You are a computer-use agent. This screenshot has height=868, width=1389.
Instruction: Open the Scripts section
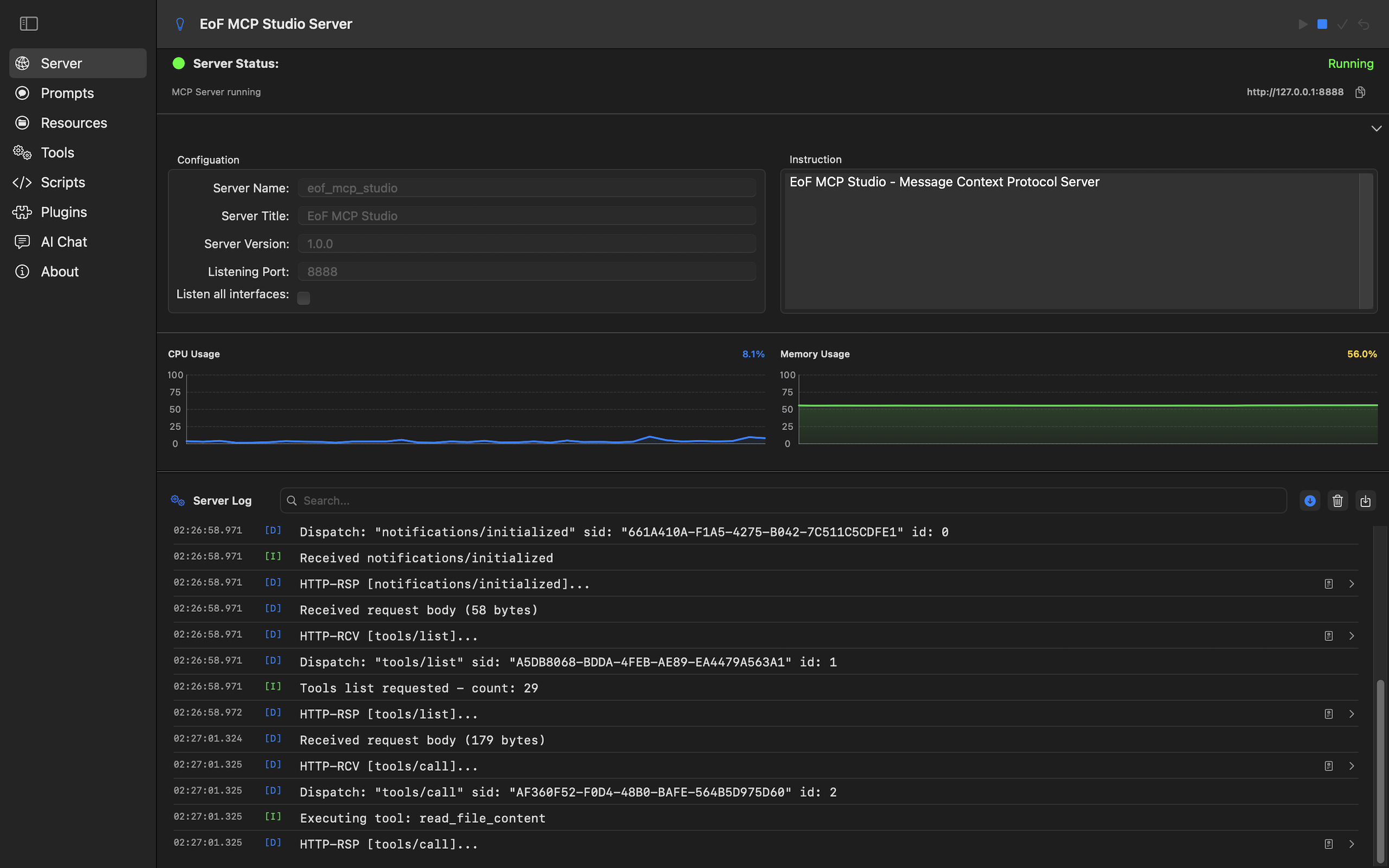78,183
